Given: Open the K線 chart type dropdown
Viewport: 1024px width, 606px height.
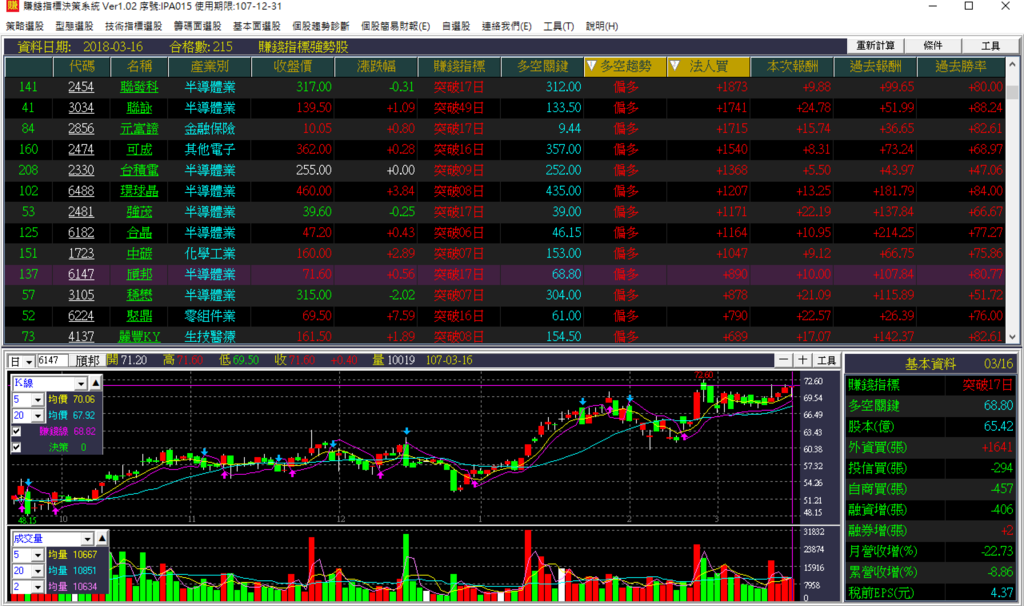Looking at the screenshot, I should (x=81, y=383).
